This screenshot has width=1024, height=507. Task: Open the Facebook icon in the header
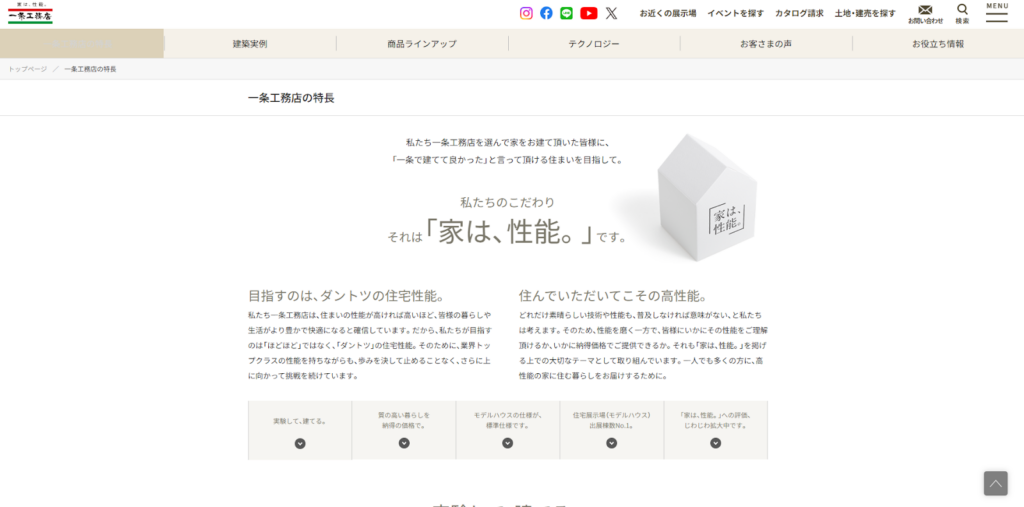(x=546, y=13)
